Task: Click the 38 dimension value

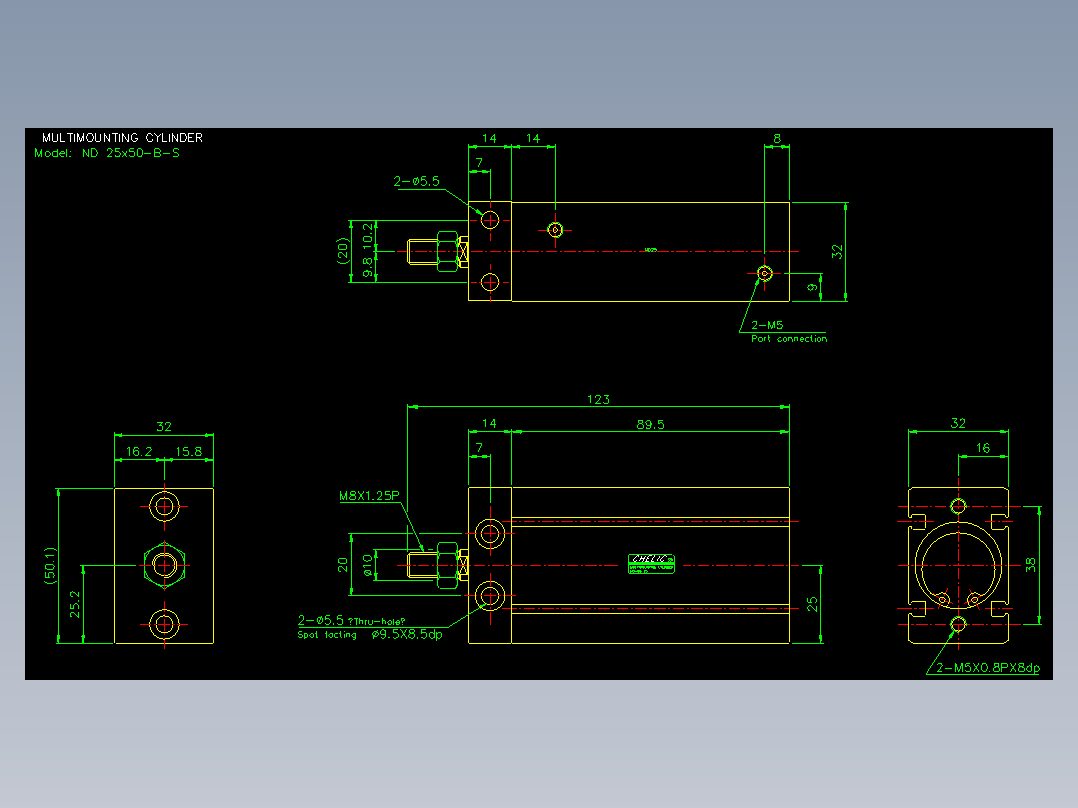Action: pos(1031,565)
